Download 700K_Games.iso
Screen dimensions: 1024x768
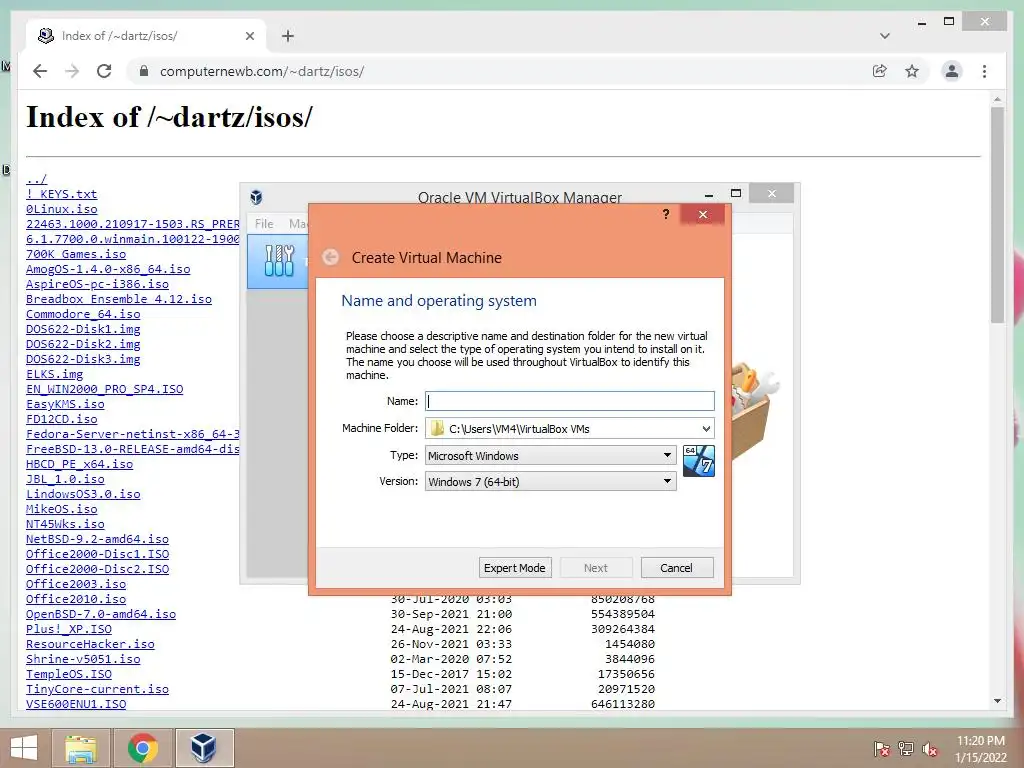(x=76, y=254)
